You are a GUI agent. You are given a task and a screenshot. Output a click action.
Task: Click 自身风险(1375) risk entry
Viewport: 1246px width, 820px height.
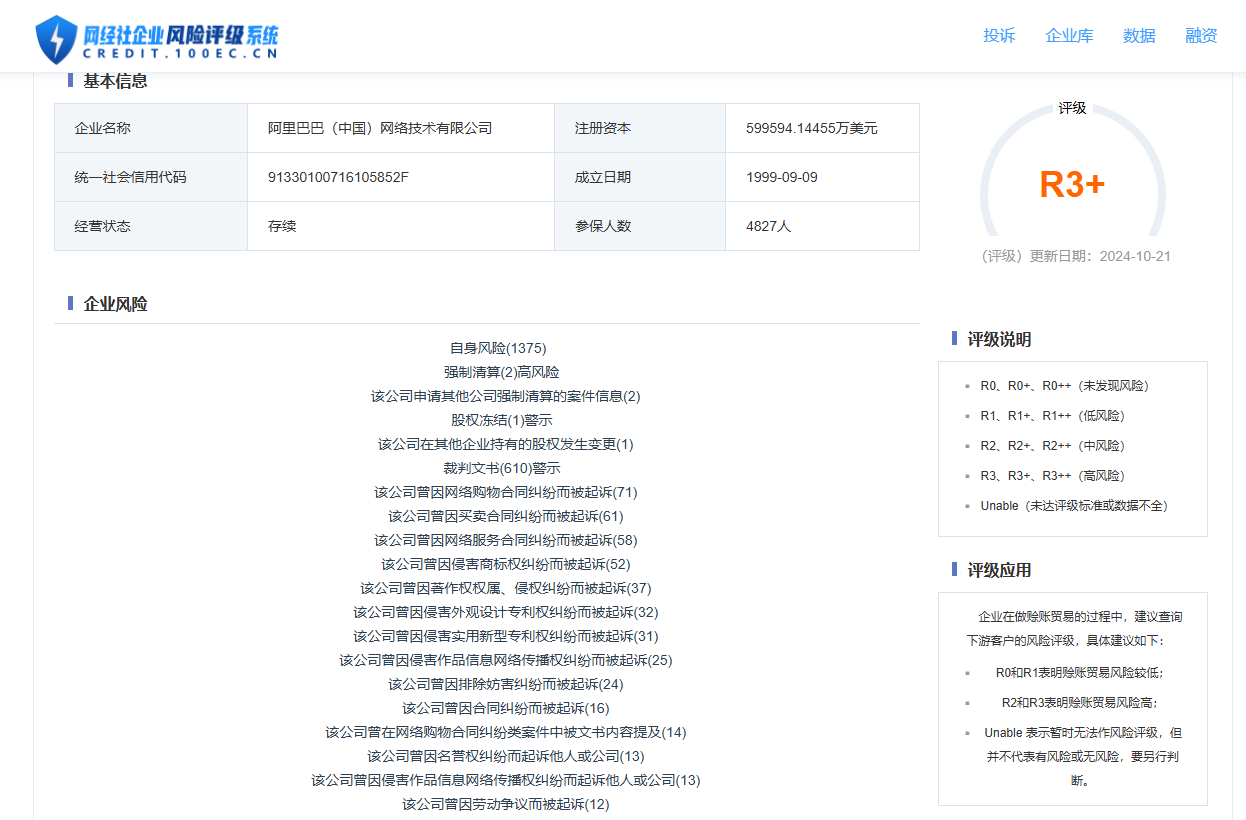pos(497,348)
